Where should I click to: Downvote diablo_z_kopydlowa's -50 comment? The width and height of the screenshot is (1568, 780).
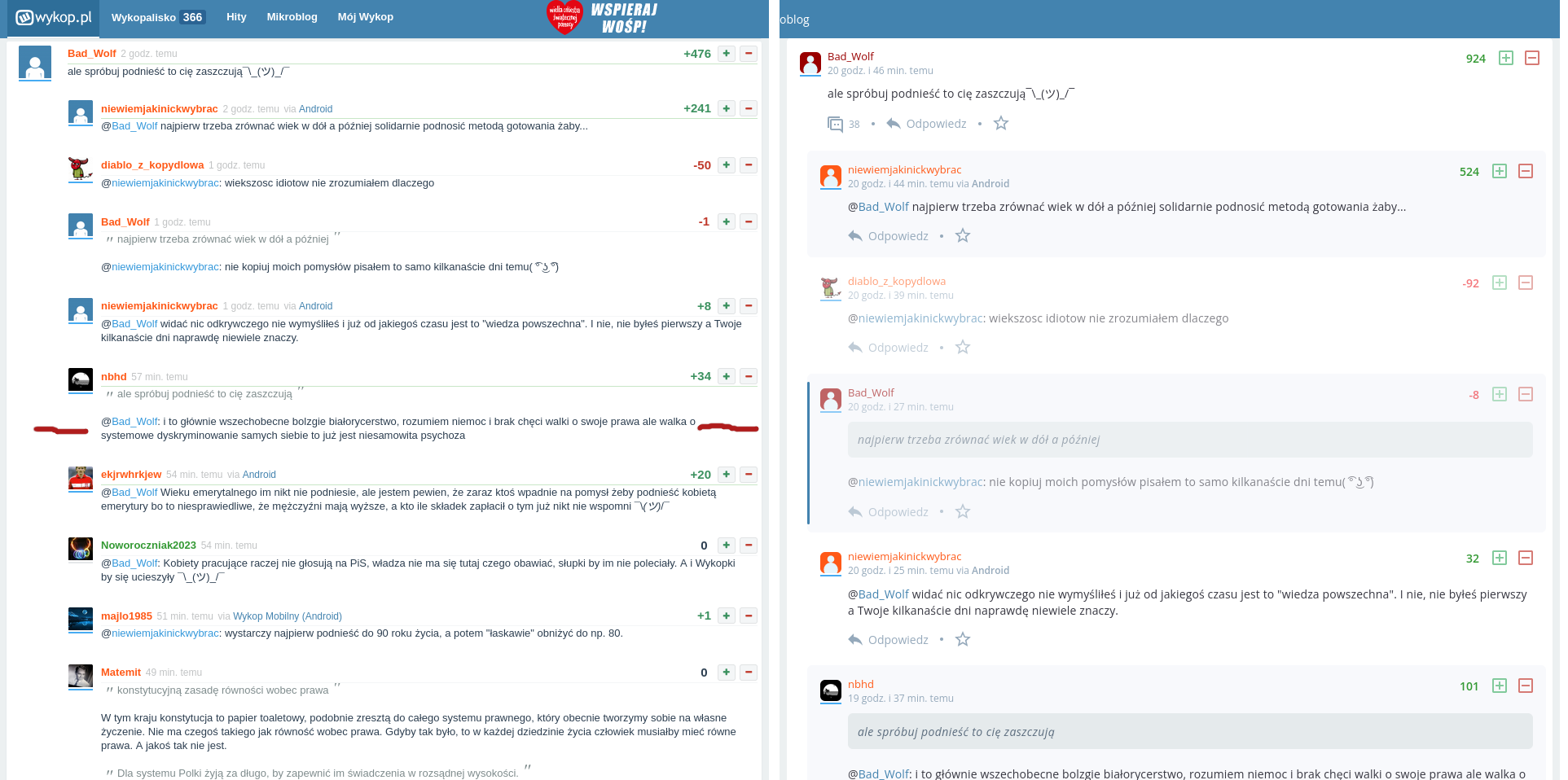749,165
